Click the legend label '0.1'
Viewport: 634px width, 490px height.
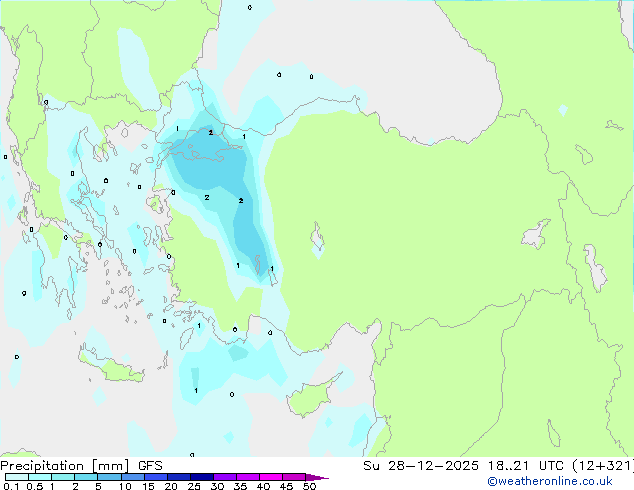point(11,486)
